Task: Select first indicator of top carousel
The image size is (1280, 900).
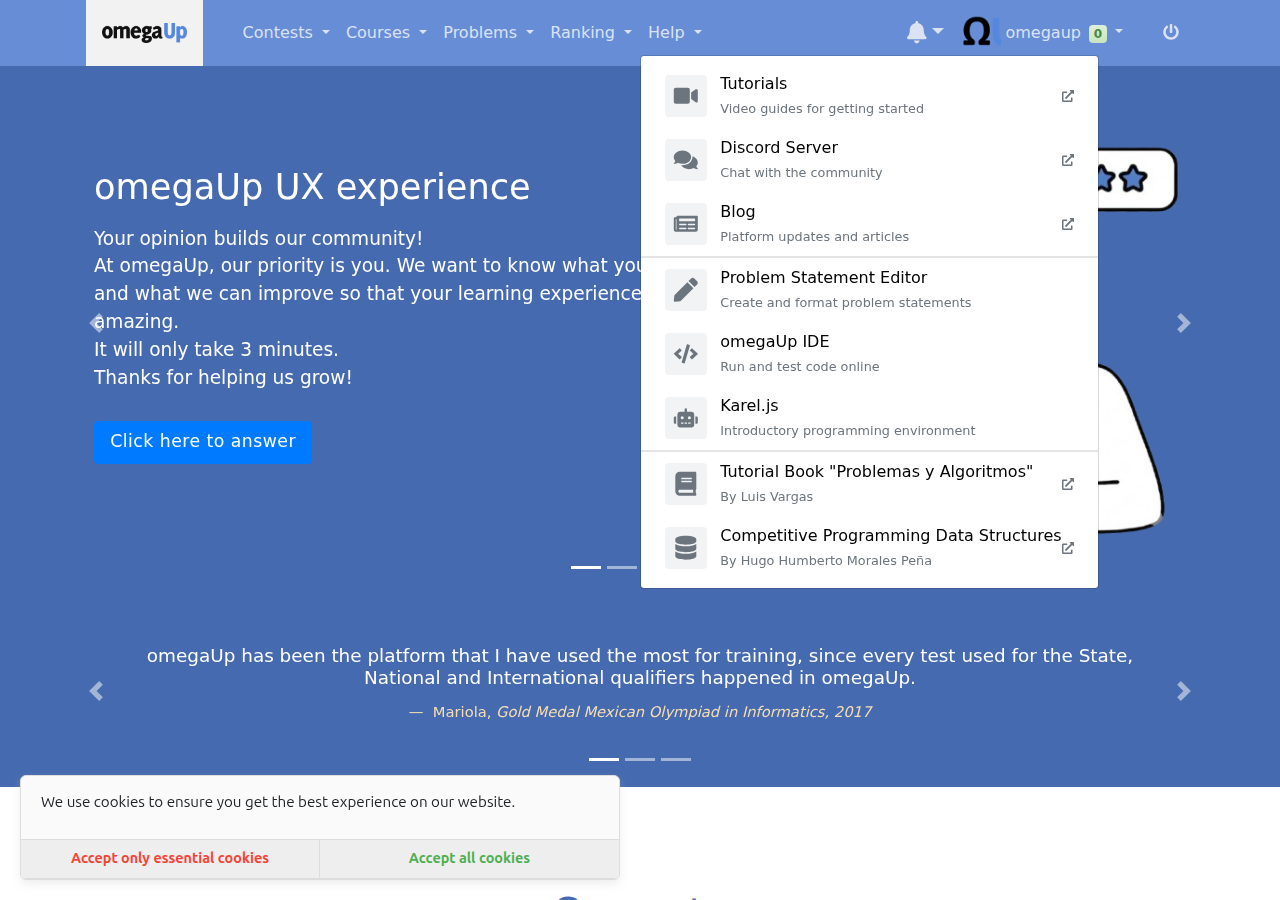Action: pos(586,567)
